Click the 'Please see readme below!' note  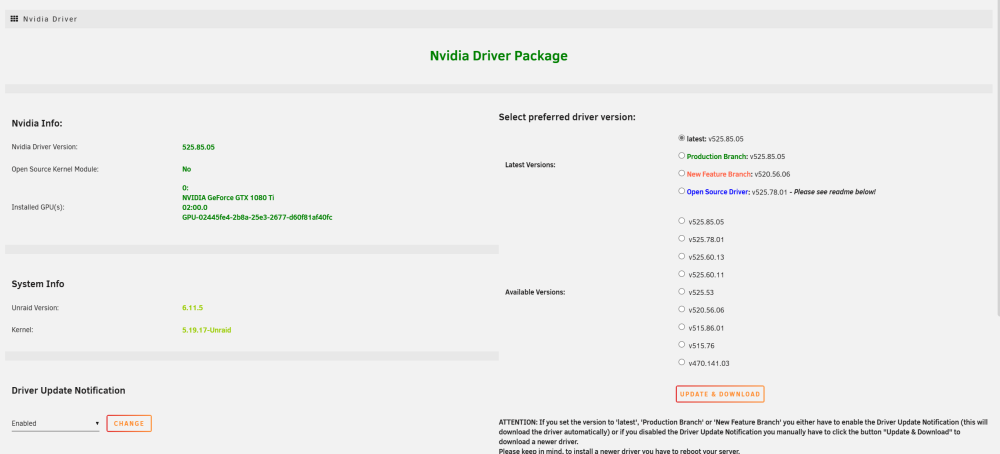tap(834, 191)
